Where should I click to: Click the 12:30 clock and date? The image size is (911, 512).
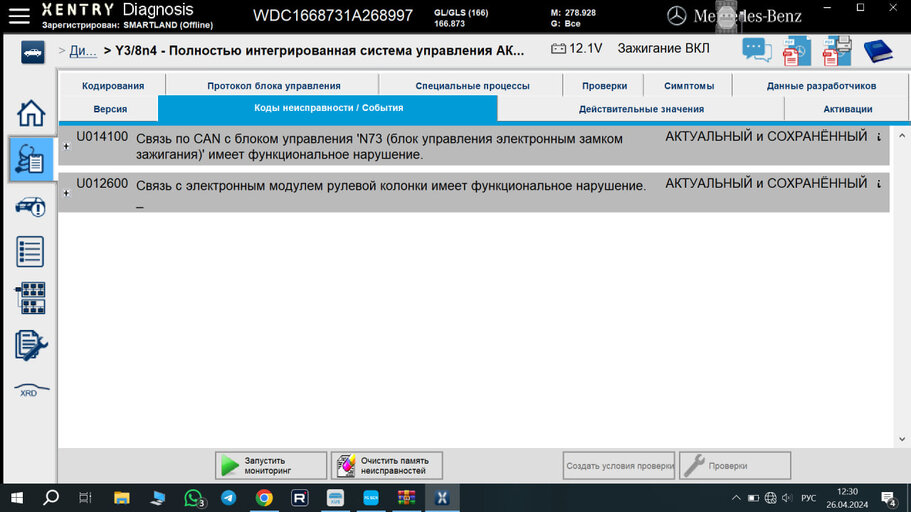pyautogui.click(x=847, y=498)
